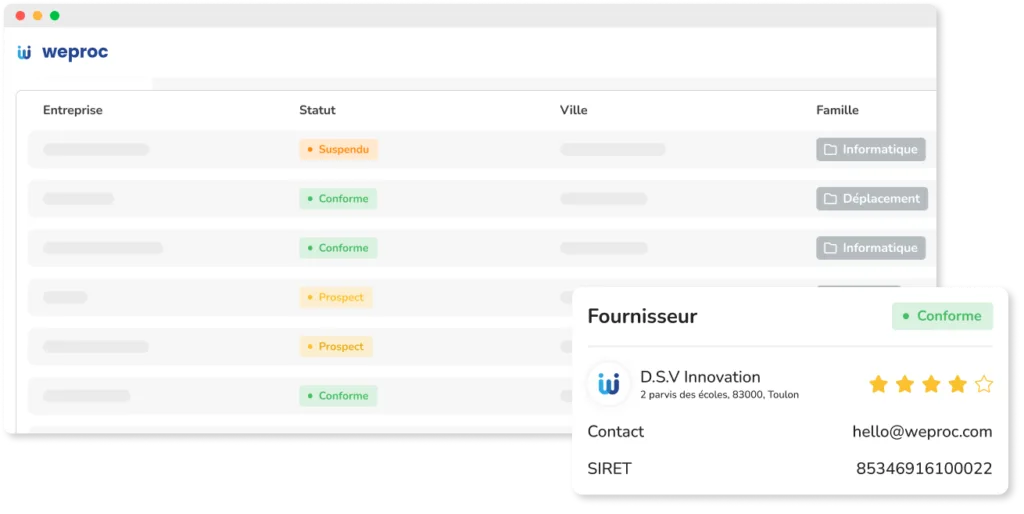Viewport: 1024px width, 514px height.
Task: Click the Déplacement family tag
Action: pos(871,199)
